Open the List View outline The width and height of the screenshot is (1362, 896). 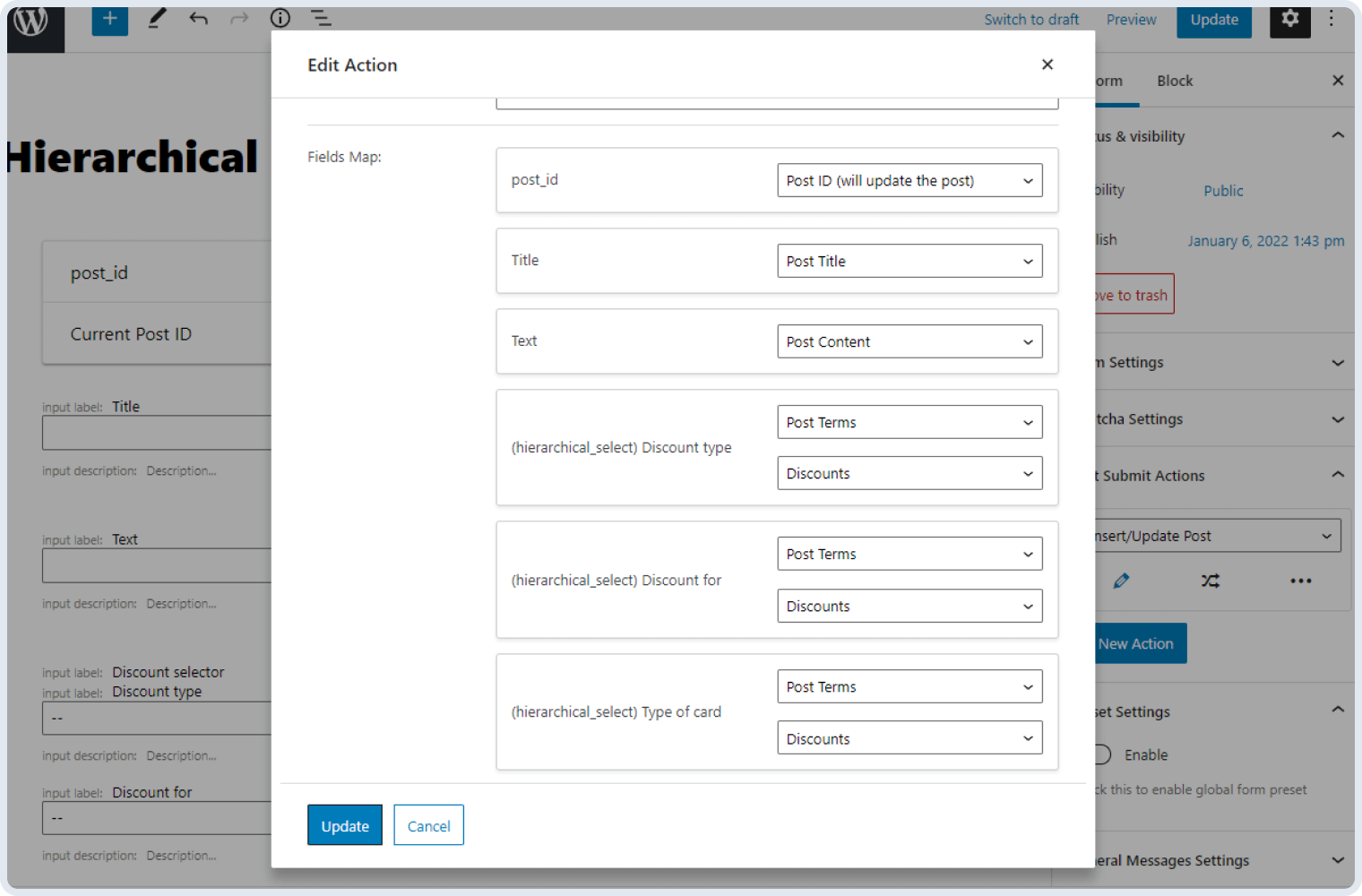coord(320,19)
